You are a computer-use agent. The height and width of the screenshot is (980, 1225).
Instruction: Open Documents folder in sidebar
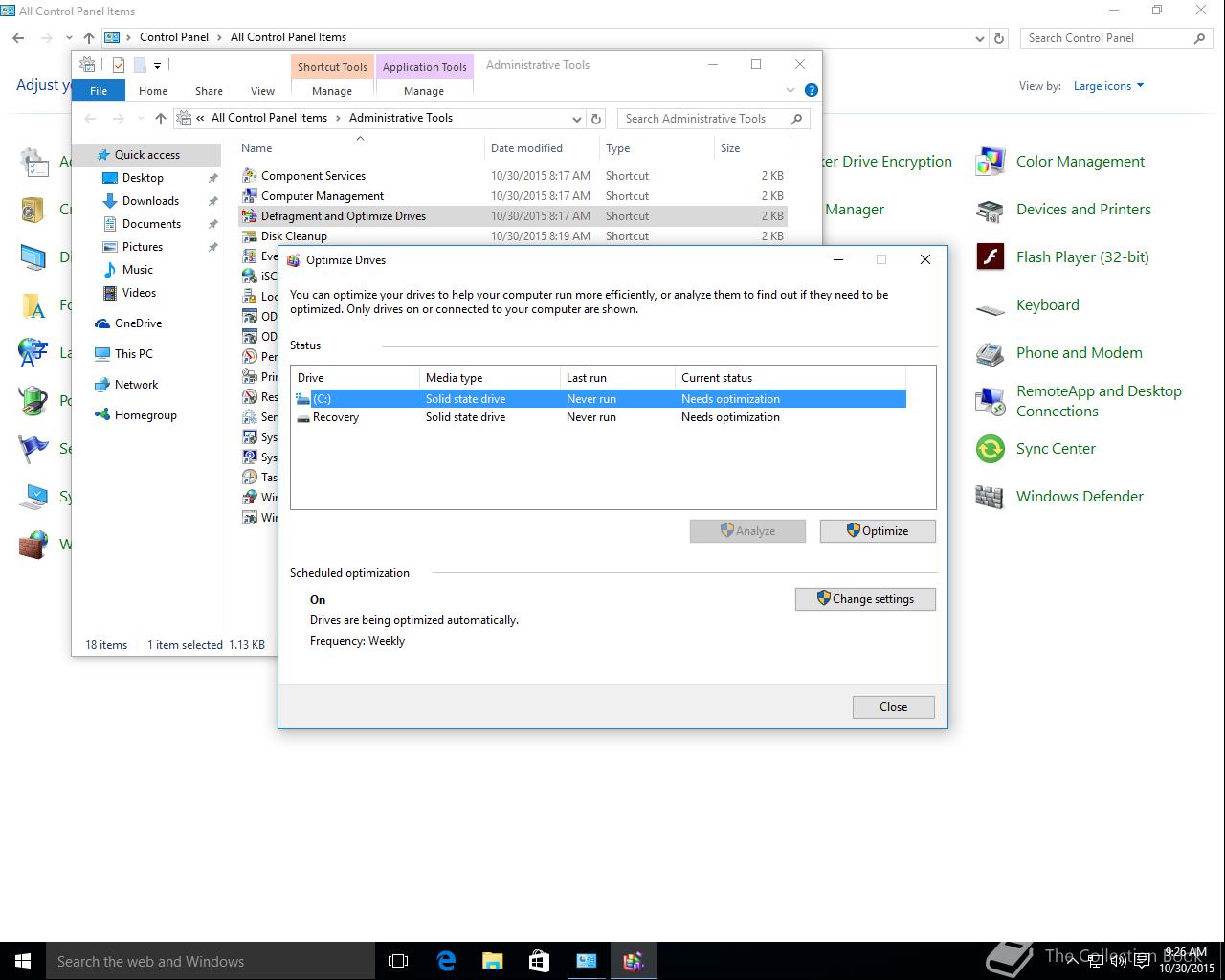point(151,224)
